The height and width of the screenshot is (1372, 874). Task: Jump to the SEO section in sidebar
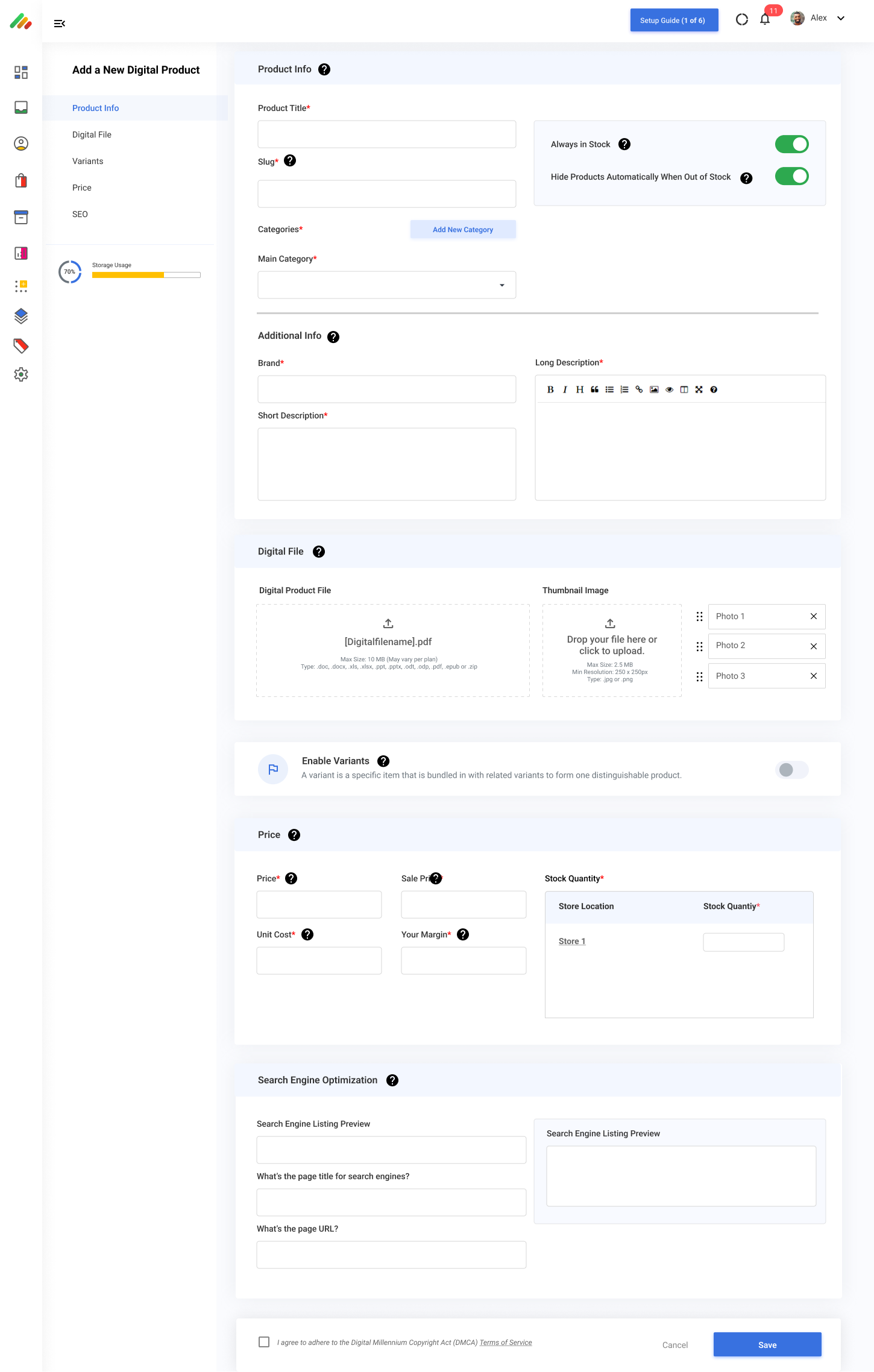point(80,214)
